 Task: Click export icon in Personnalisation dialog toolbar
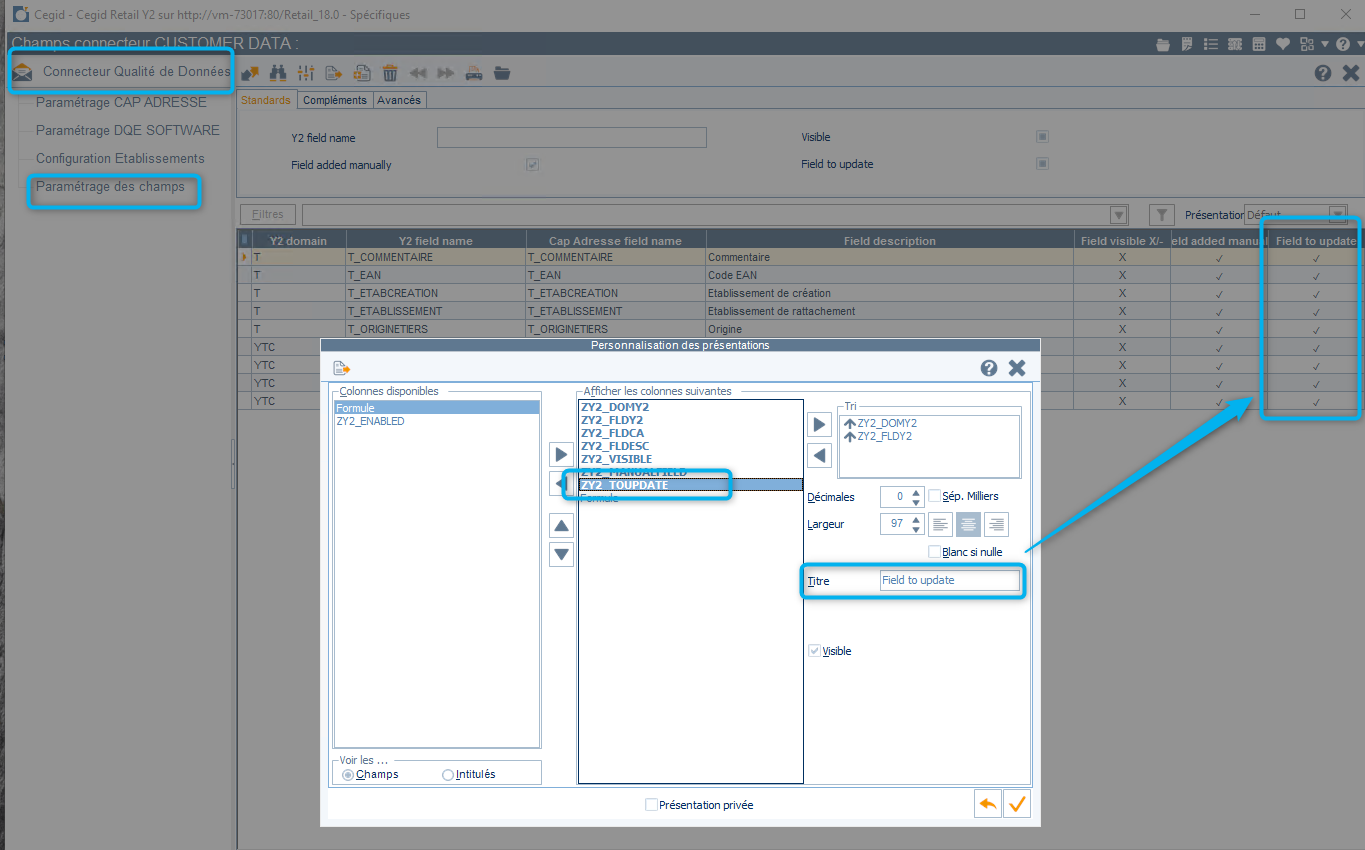point(341,368)
